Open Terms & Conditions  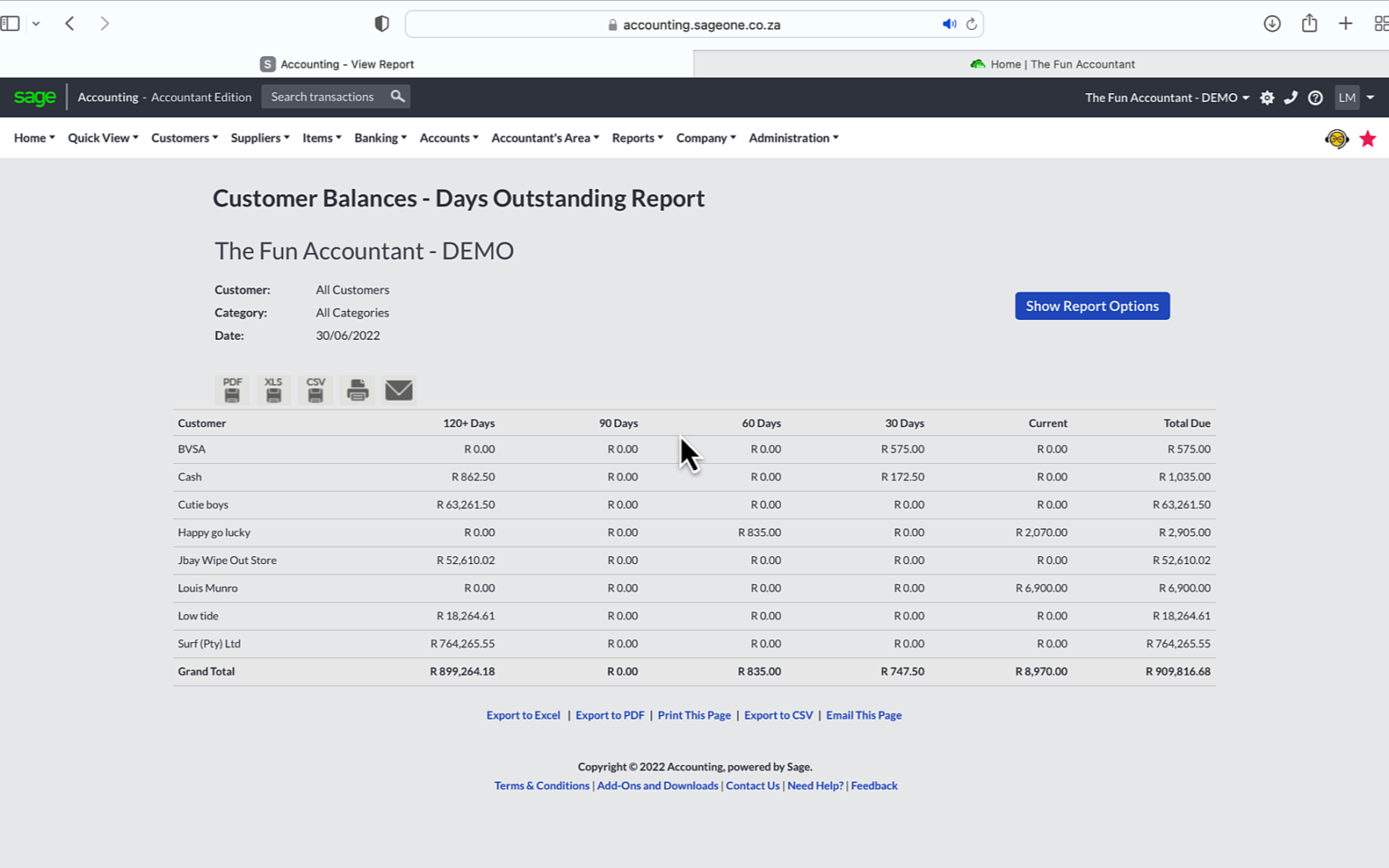pos(542,785)
